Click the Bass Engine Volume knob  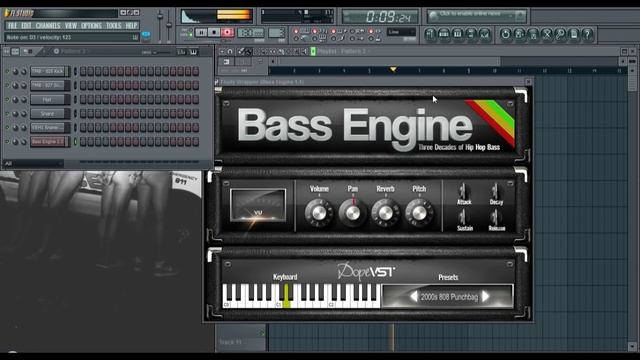coord(319,213)
